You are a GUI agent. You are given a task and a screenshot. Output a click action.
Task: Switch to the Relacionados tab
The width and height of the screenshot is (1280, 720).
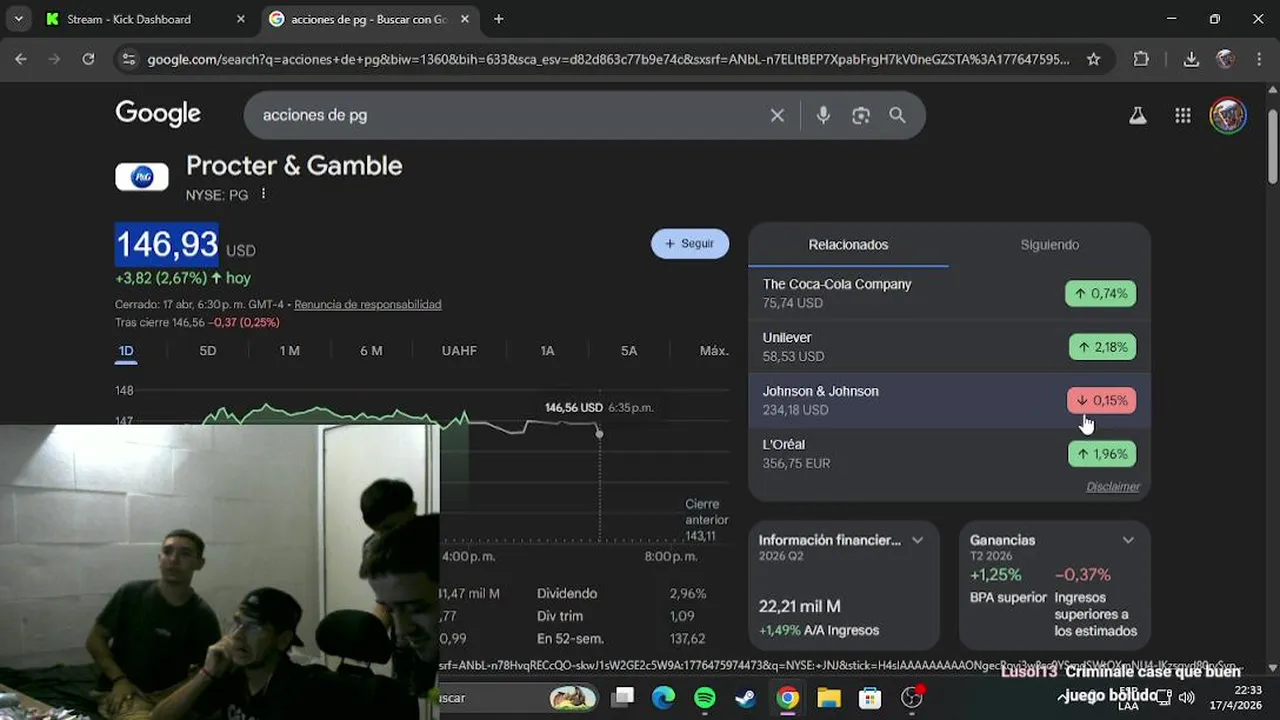click(x=848, y=245)
